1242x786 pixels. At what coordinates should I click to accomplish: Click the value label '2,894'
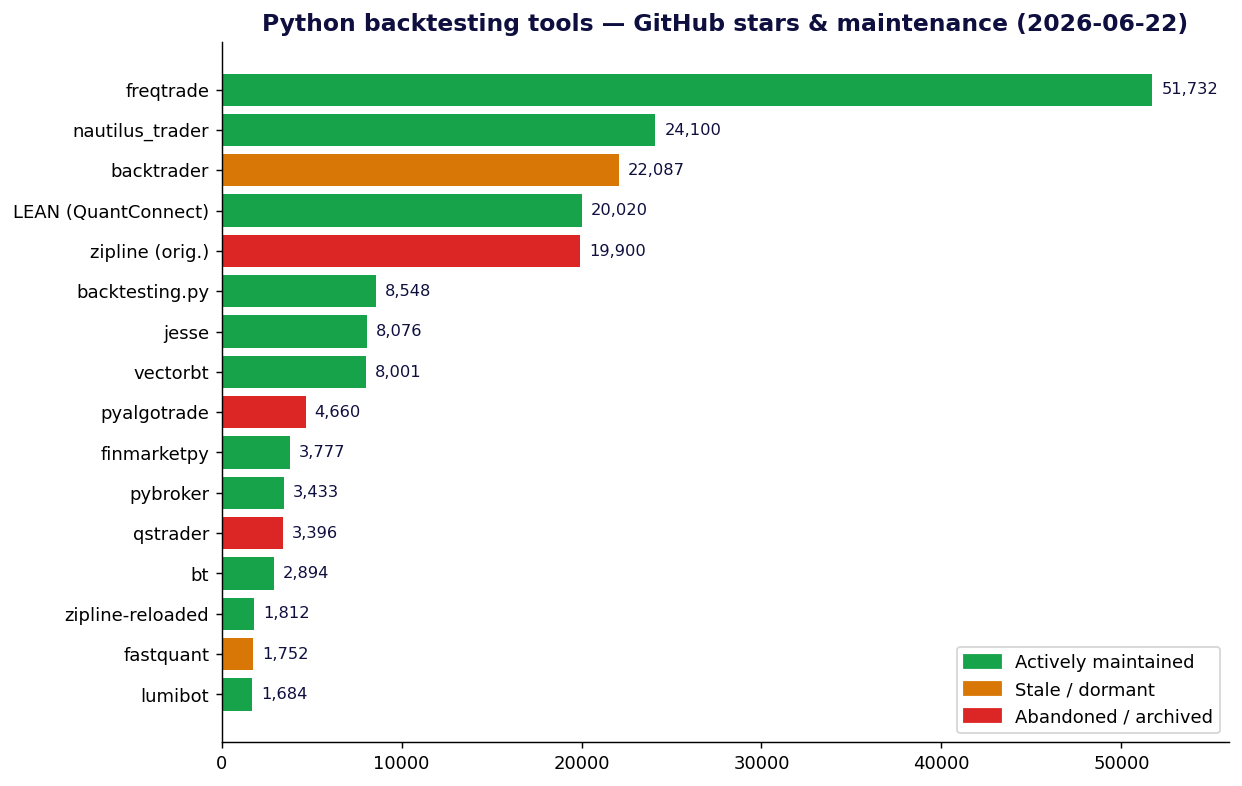[306, 573]
